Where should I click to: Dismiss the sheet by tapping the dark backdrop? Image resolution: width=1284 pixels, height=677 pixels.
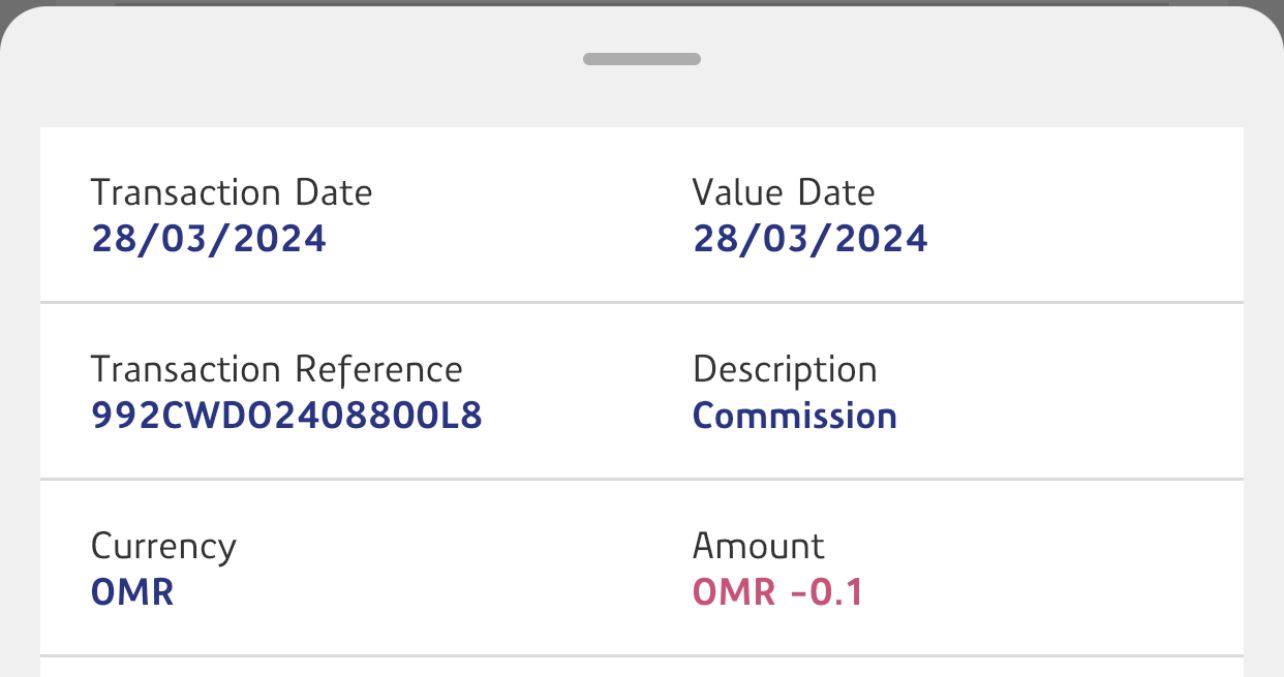(x=641, y=3)
